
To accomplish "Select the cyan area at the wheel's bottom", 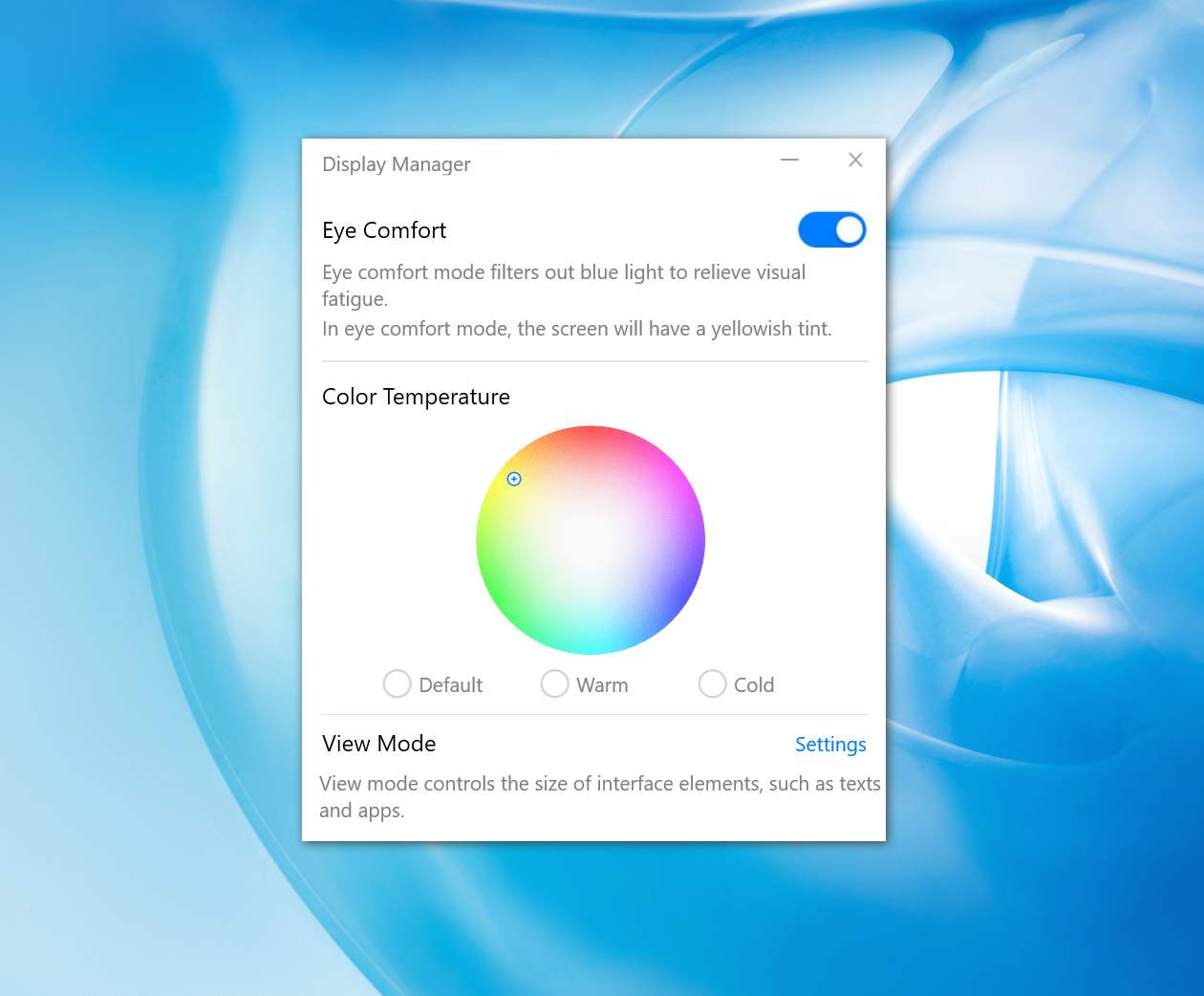I will click(592, 642).
